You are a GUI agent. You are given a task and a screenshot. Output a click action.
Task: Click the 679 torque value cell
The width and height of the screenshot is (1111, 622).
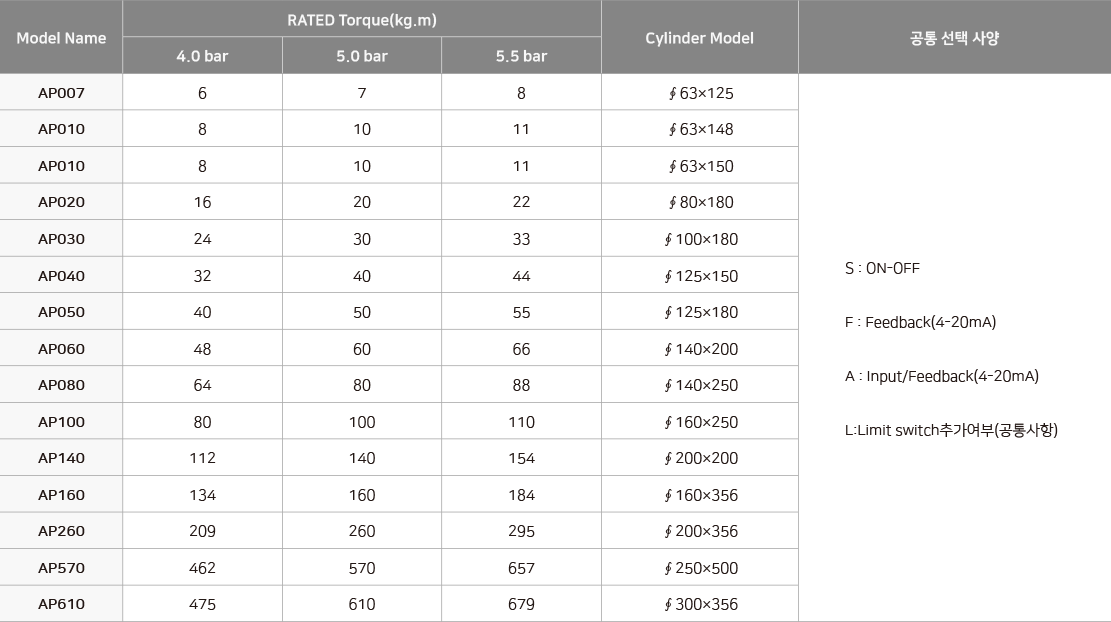pyautogui.click(x=521, y=604)
